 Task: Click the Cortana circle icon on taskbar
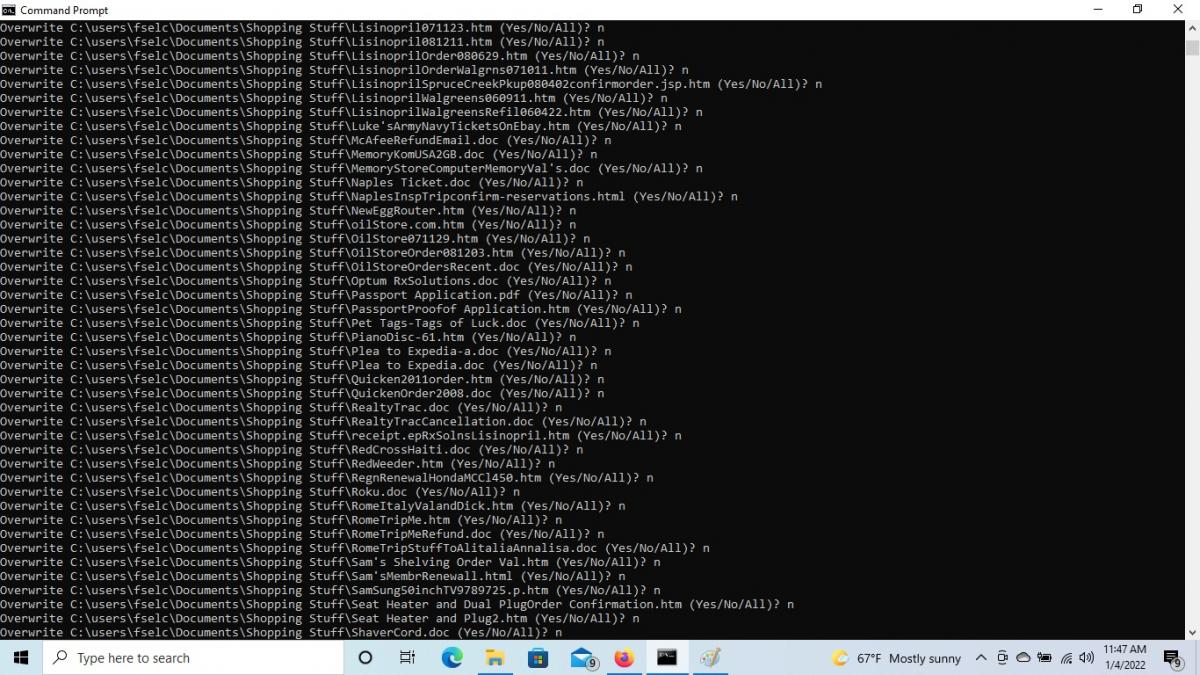click(x=365, y=657)
